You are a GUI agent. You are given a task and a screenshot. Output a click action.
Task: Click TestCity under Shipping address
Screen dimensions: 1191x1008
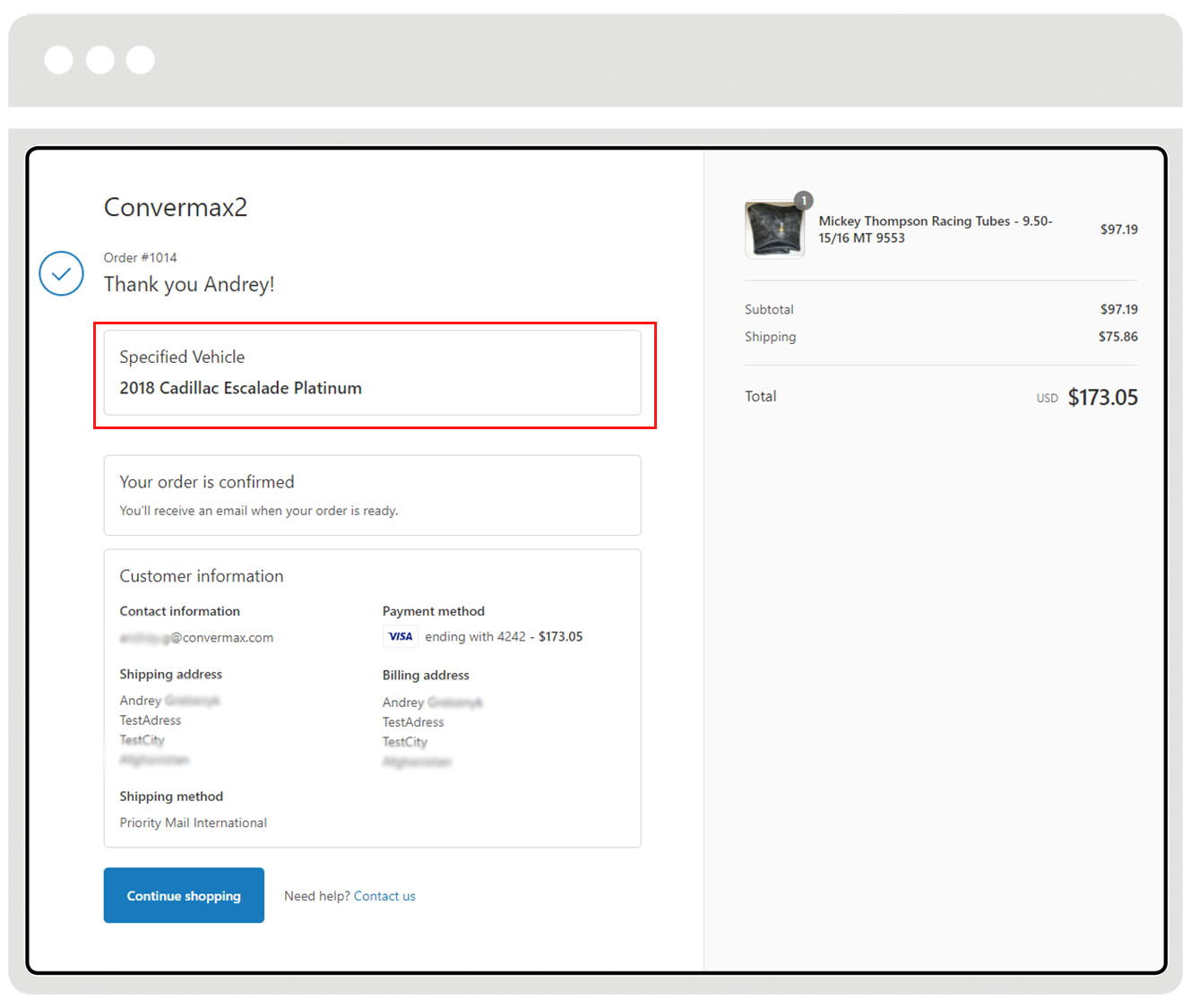pyautogui.click(x=142, y=740)
